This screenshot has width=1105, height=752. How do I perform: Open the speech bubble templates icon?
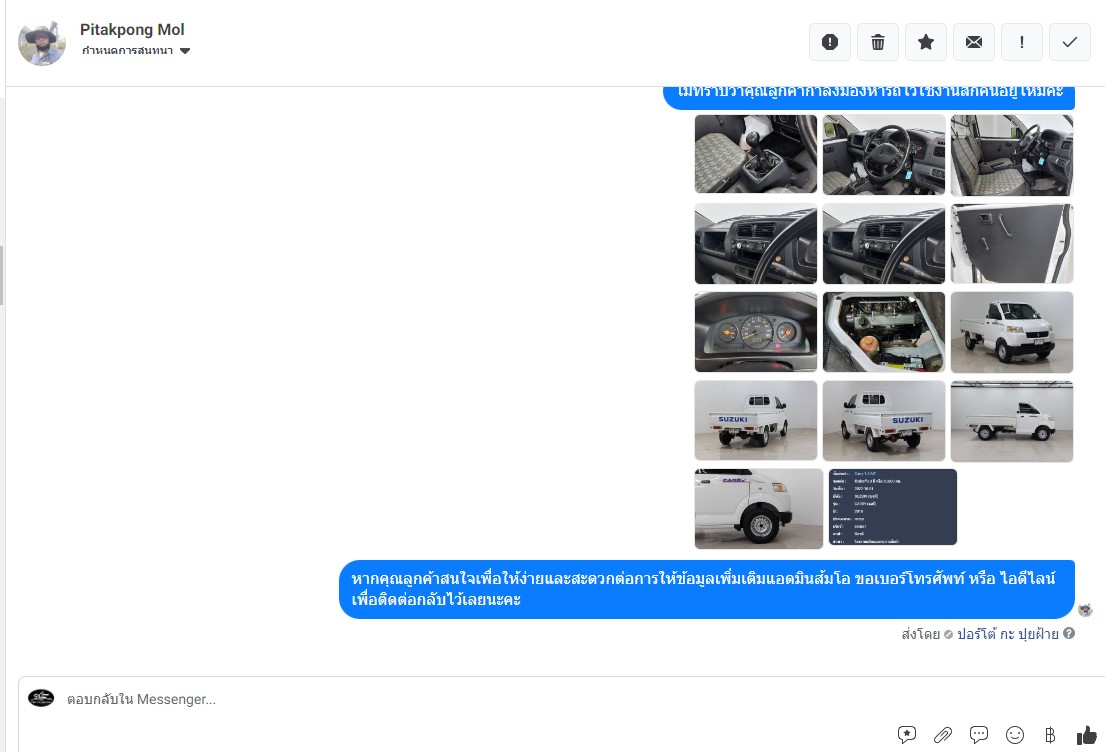click(x=978, y=735)
